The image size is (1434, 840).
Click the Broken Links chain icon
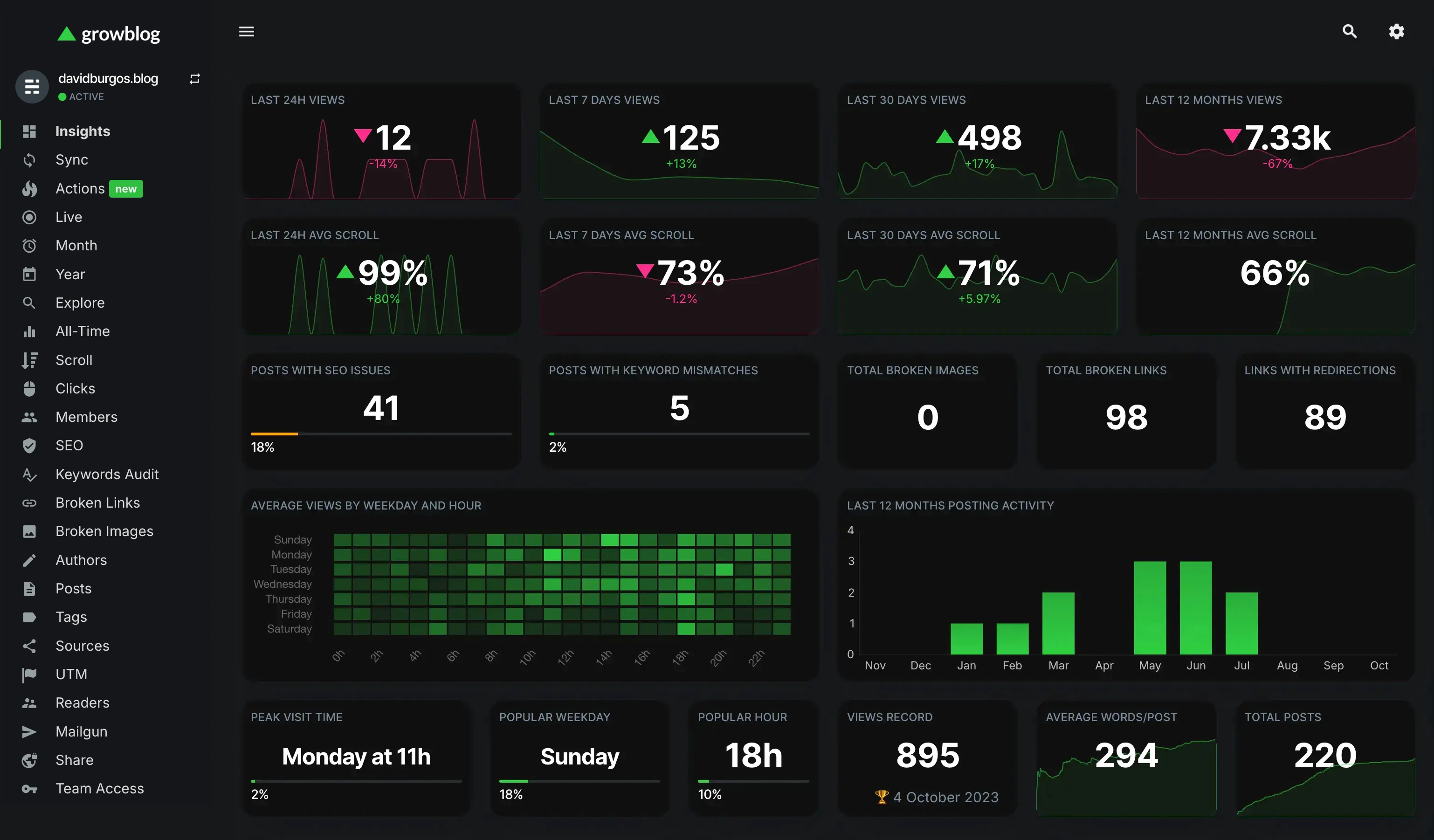(x=29, y=503)
